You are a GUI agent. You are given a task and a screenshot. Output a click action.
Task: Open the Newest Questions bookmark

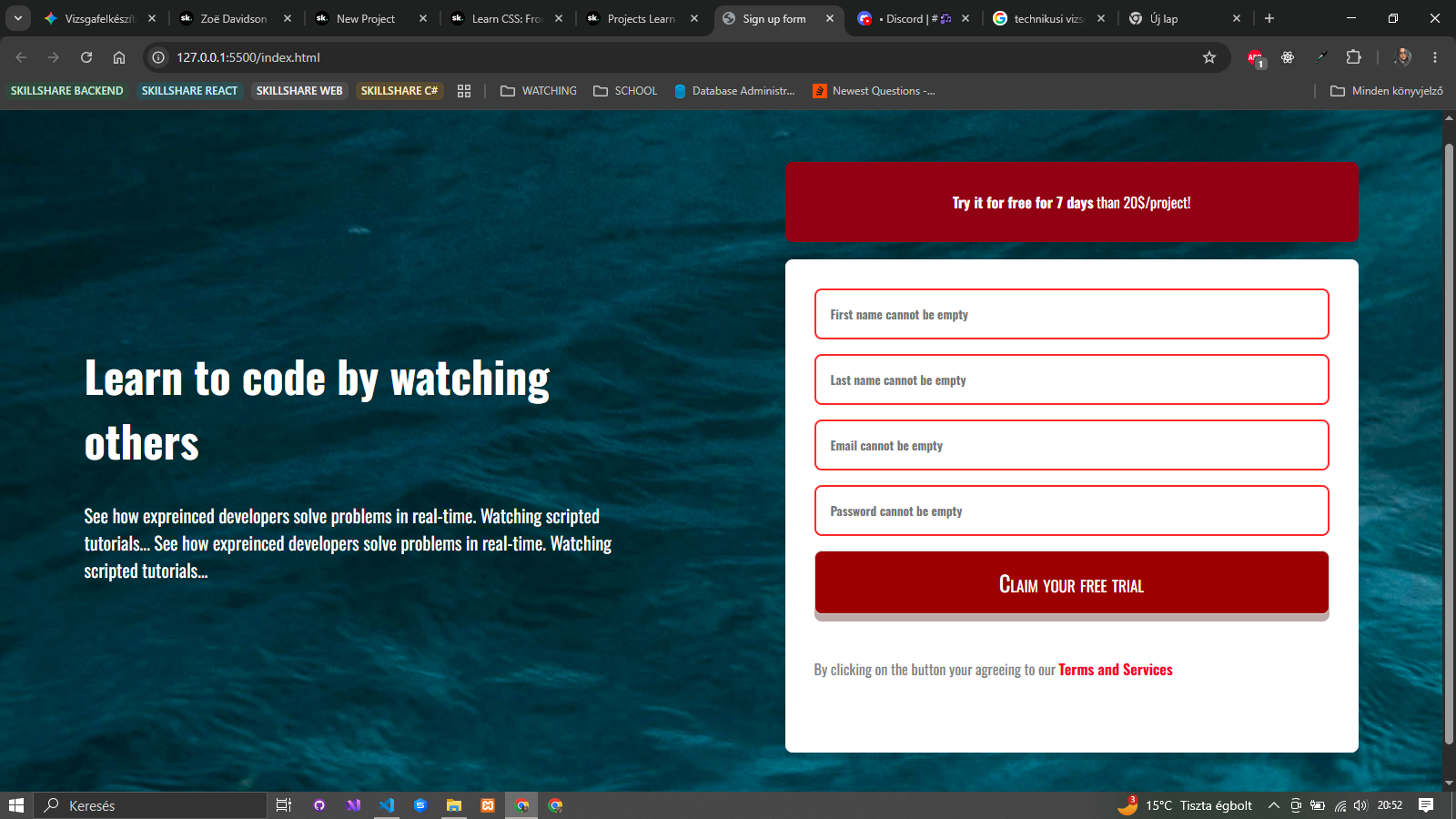pos(874,91)
